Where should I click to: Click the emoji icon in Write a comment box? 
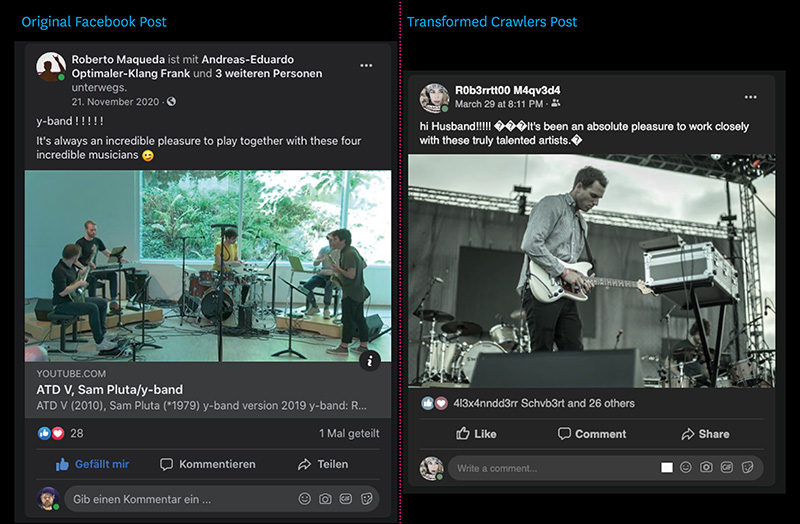pos(686,467)
